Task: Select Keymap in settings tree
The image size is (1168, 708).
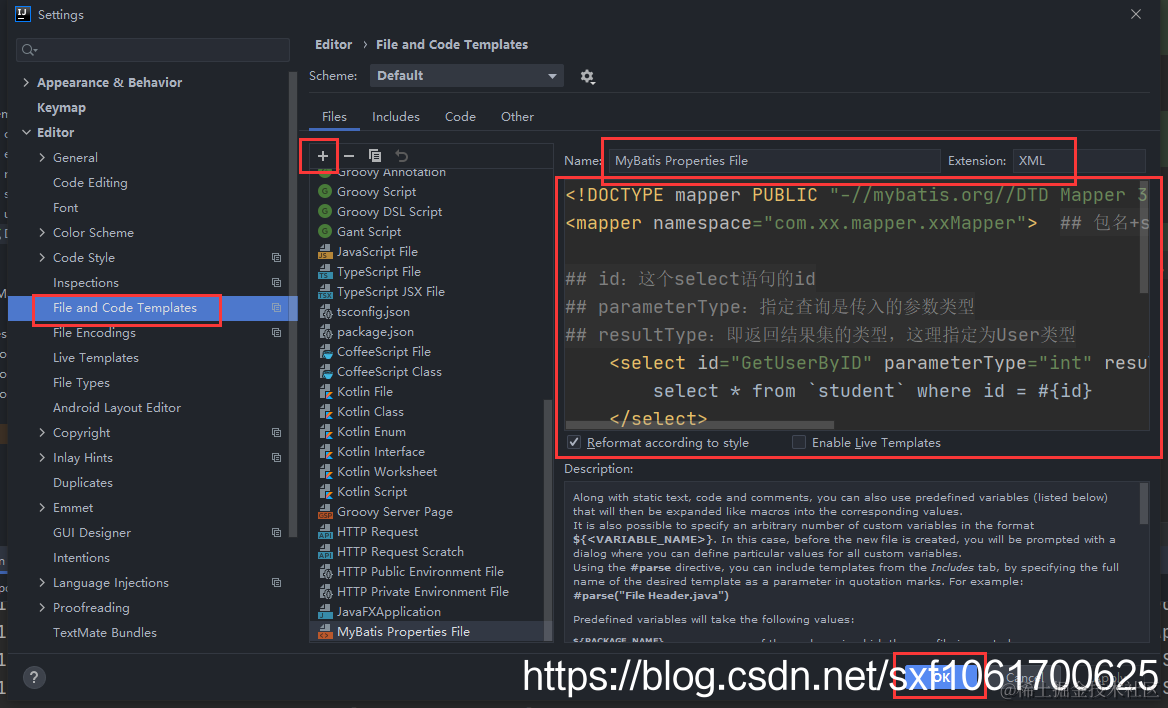Action: pos(61,108)
